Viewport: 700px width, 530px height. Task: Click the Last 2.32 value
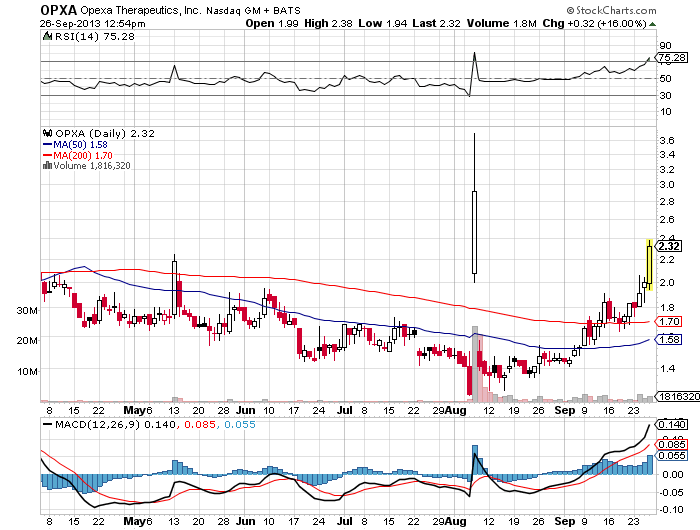(436, 24)
